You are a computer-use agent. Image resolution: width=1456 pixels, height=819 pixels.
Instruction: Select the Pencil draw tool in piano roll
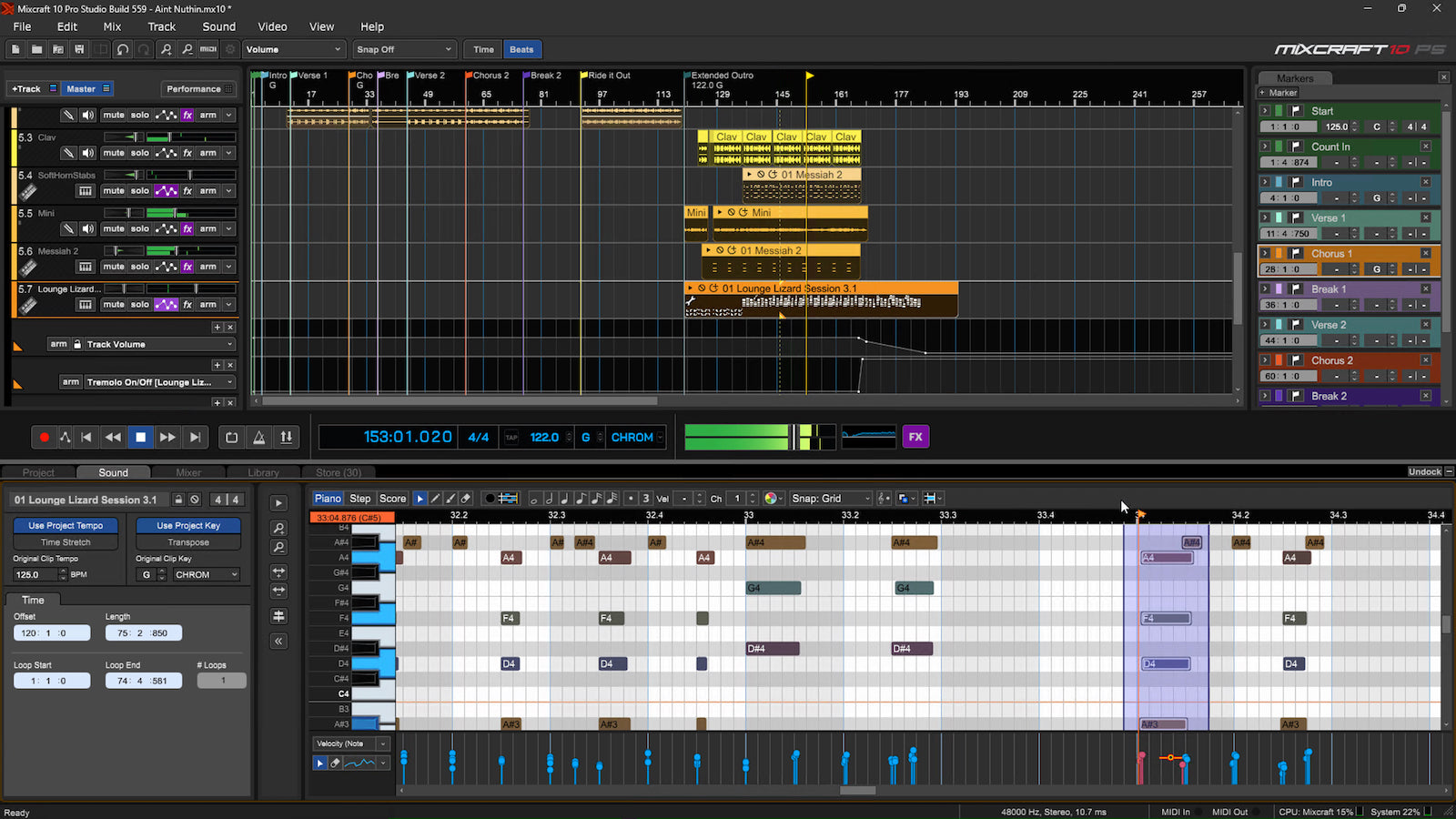coord(435,498)
